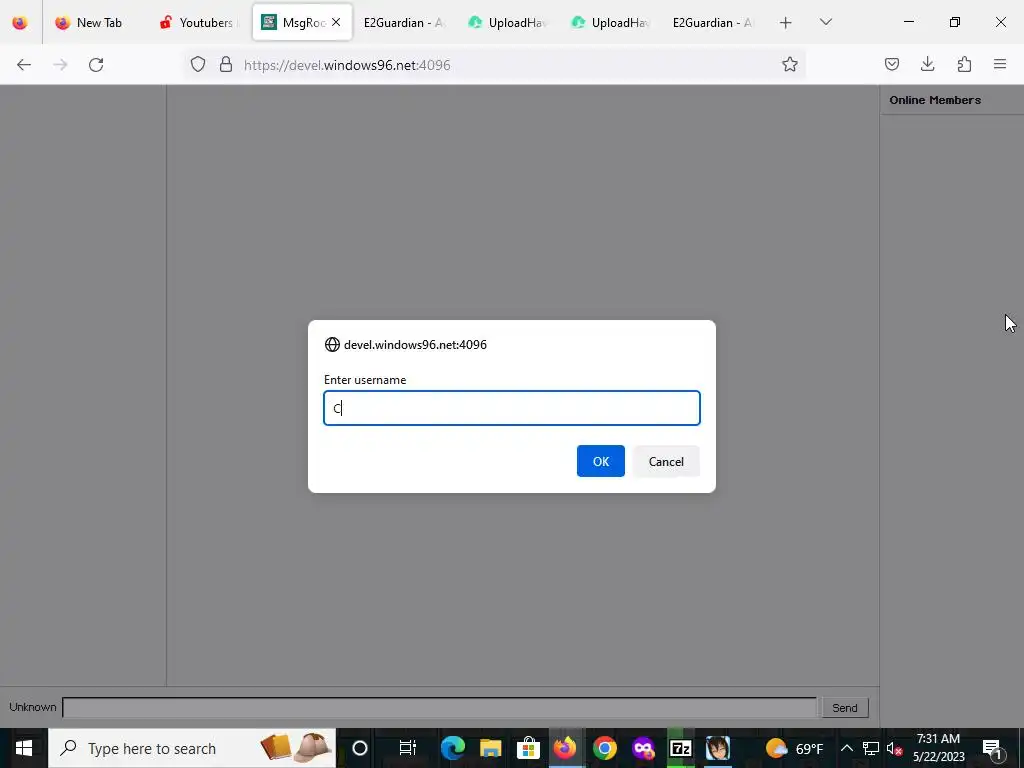
Task: Click the Firefox taskbar icon
Action: point(566,748)
